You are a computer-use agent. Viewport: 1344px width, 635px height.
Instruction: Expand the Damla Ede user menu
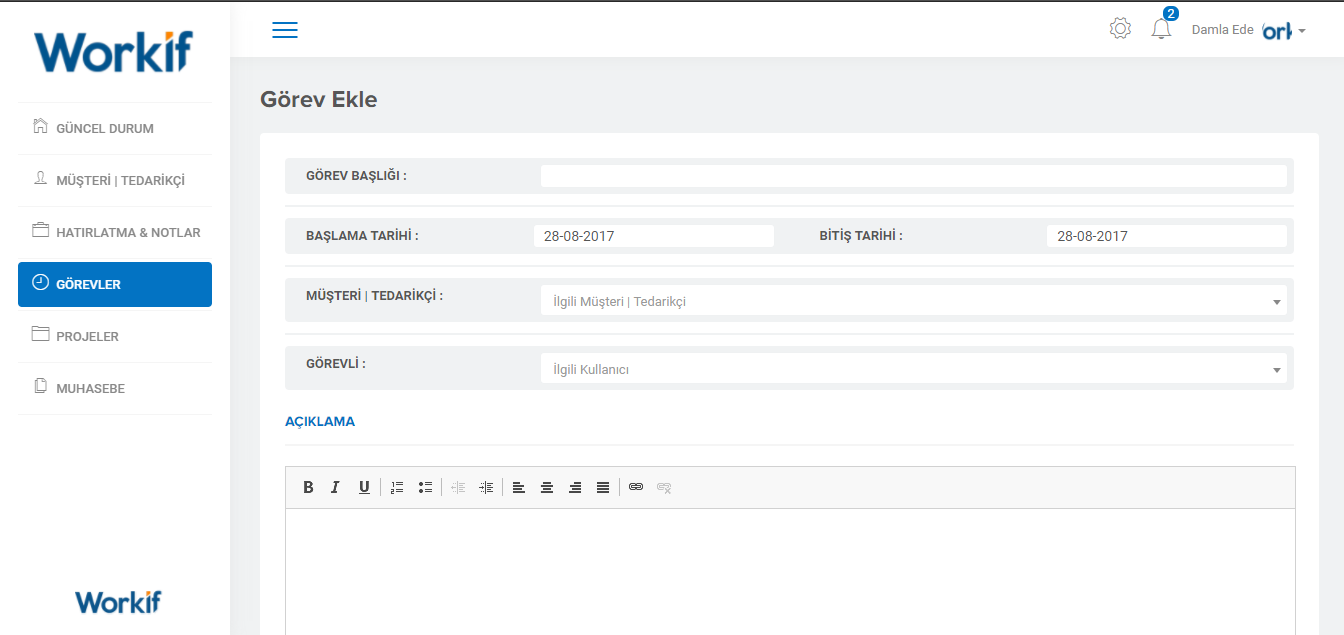tap(1248, 30)
